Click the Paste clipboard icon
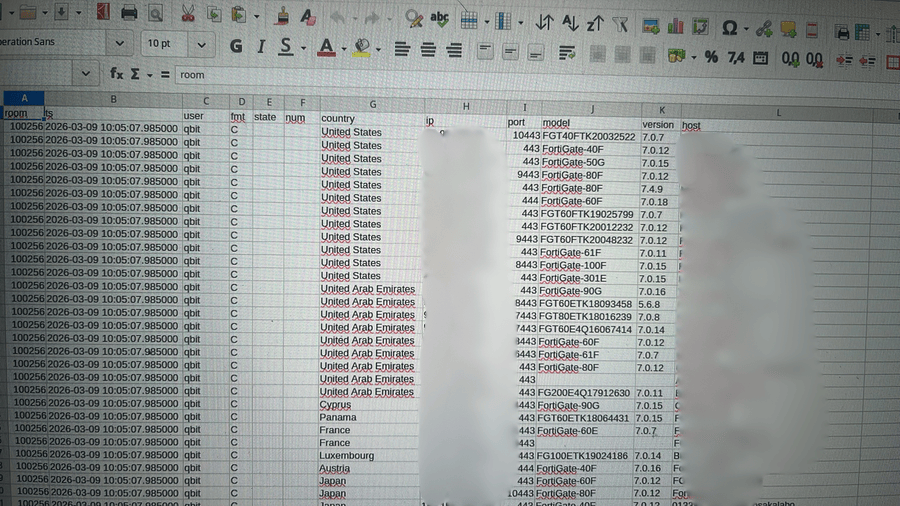900x506 pixels. [x=239, y=15]
